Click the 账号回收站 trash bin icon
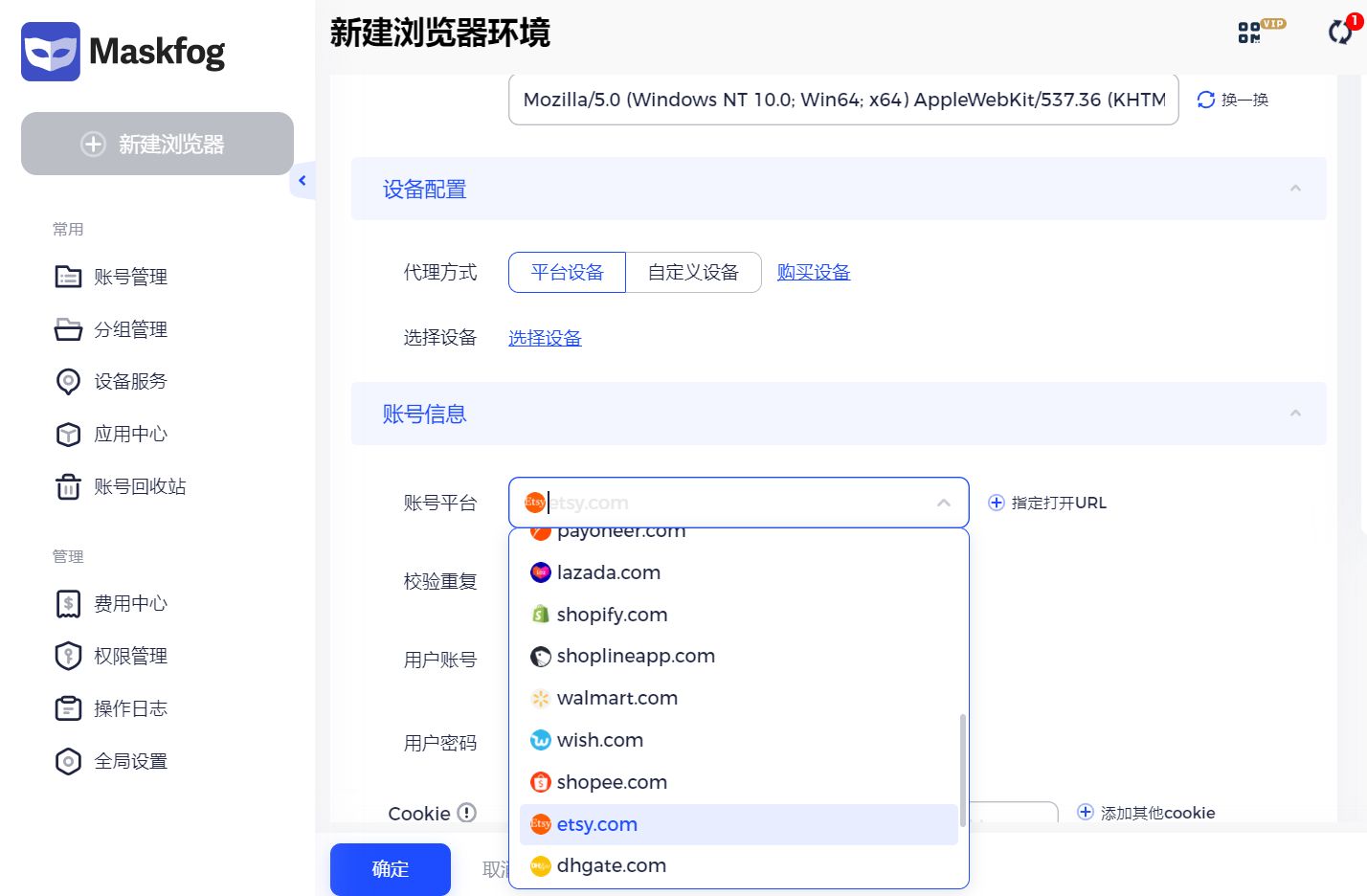1367x896 pixels. coord(68,486)
